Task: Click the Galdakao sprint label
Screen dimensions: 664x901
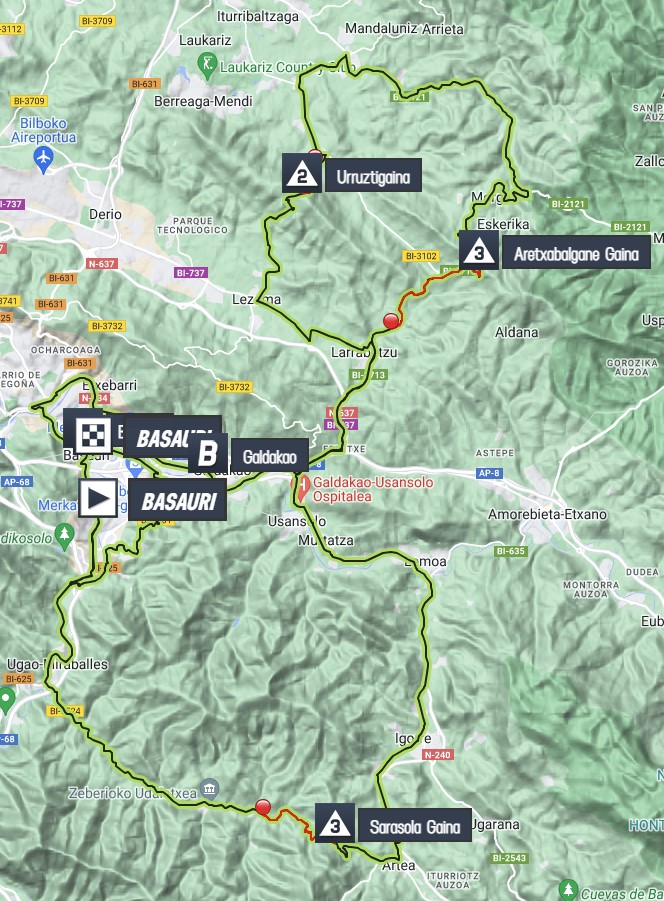Action: pos(270,456)
